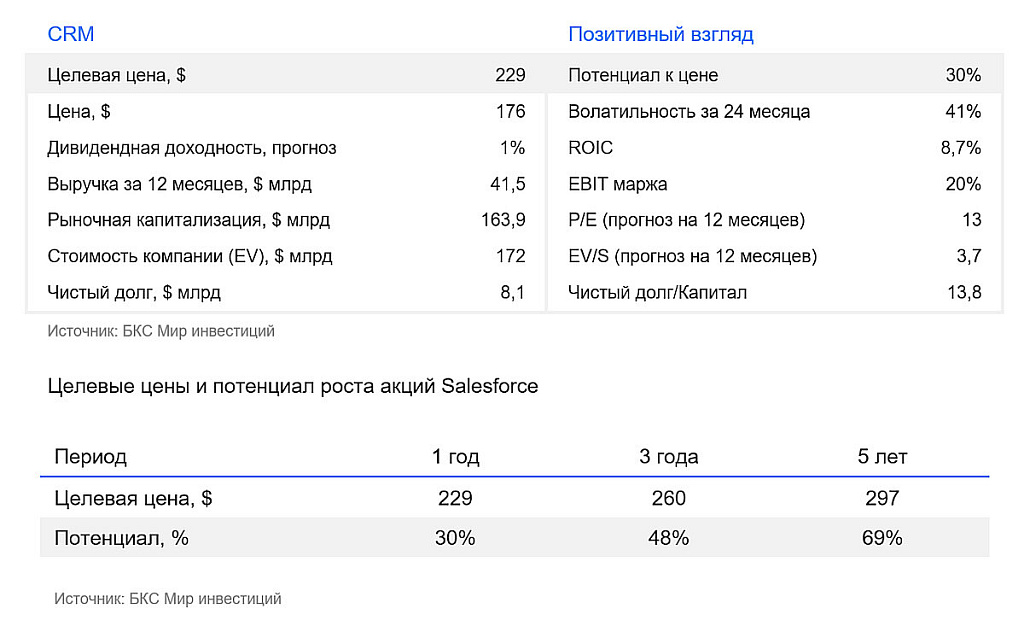Click the revenue value 41,5
This screenshot has height=620, width=1024.
click(510, 184)
